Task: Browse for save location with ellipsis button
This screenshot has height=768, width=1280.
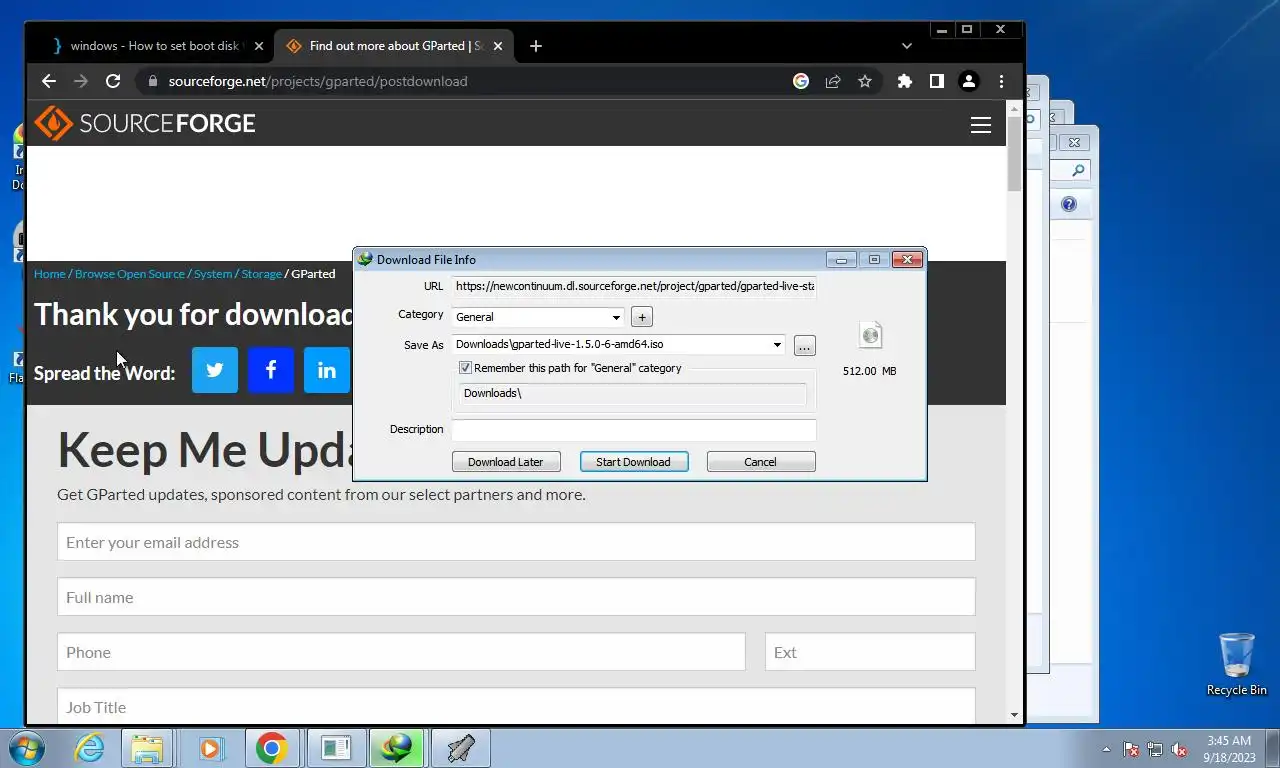Action: point(805,346)
